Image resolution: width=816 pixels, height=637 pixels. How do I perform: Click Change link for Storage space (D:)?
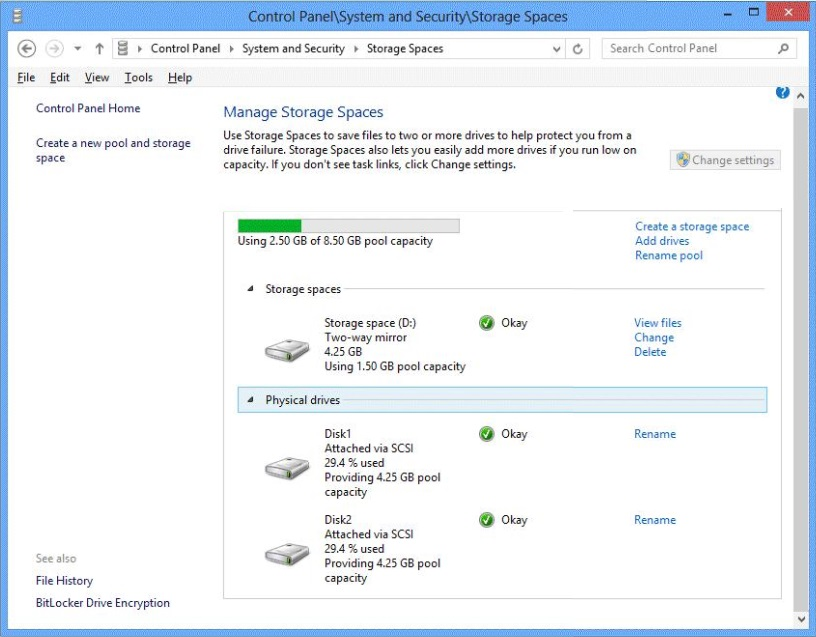(654, 337)
